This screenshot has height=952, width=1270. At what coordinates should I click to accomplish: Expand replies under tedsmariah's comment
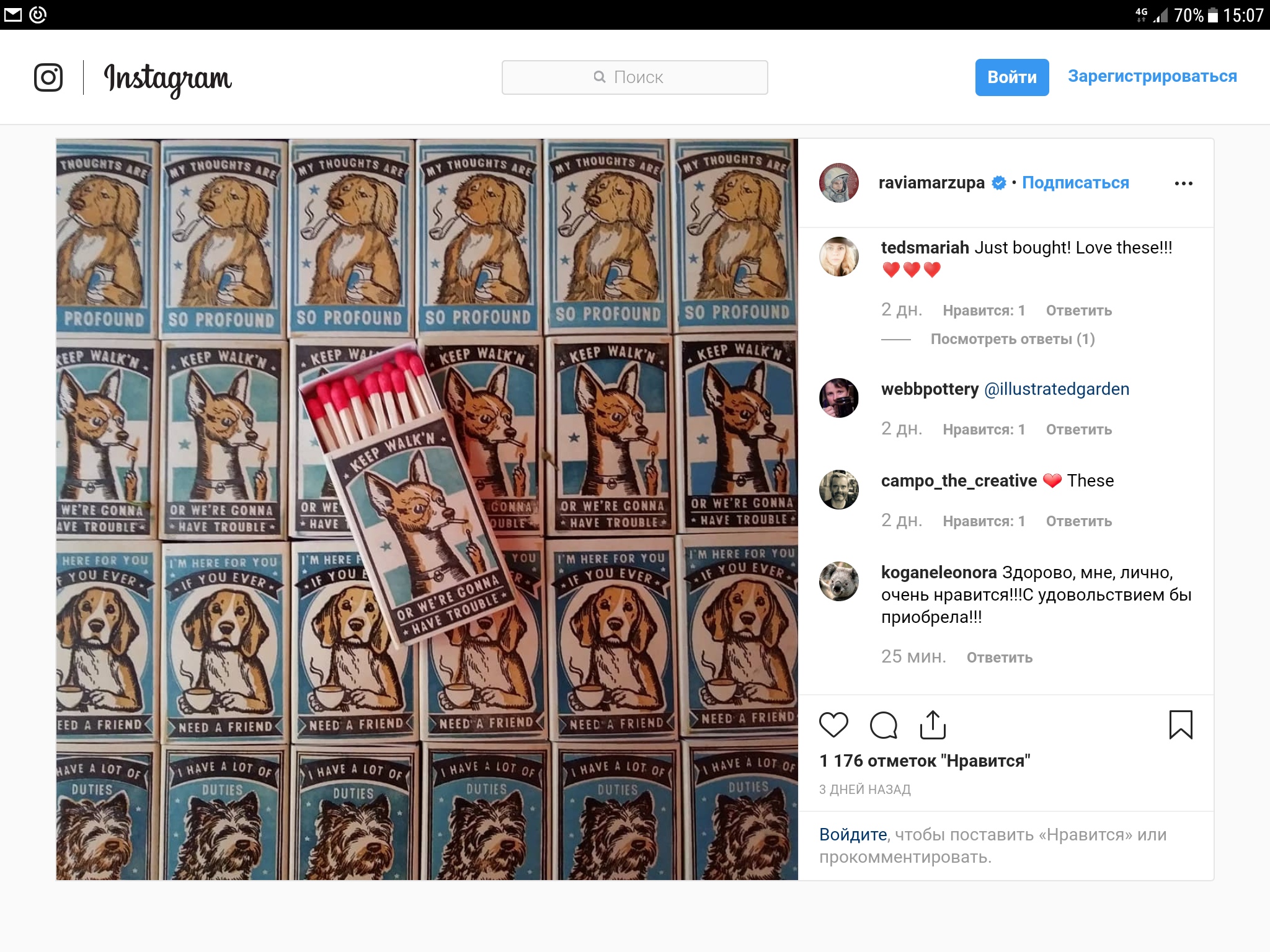tap(1013, 339)
